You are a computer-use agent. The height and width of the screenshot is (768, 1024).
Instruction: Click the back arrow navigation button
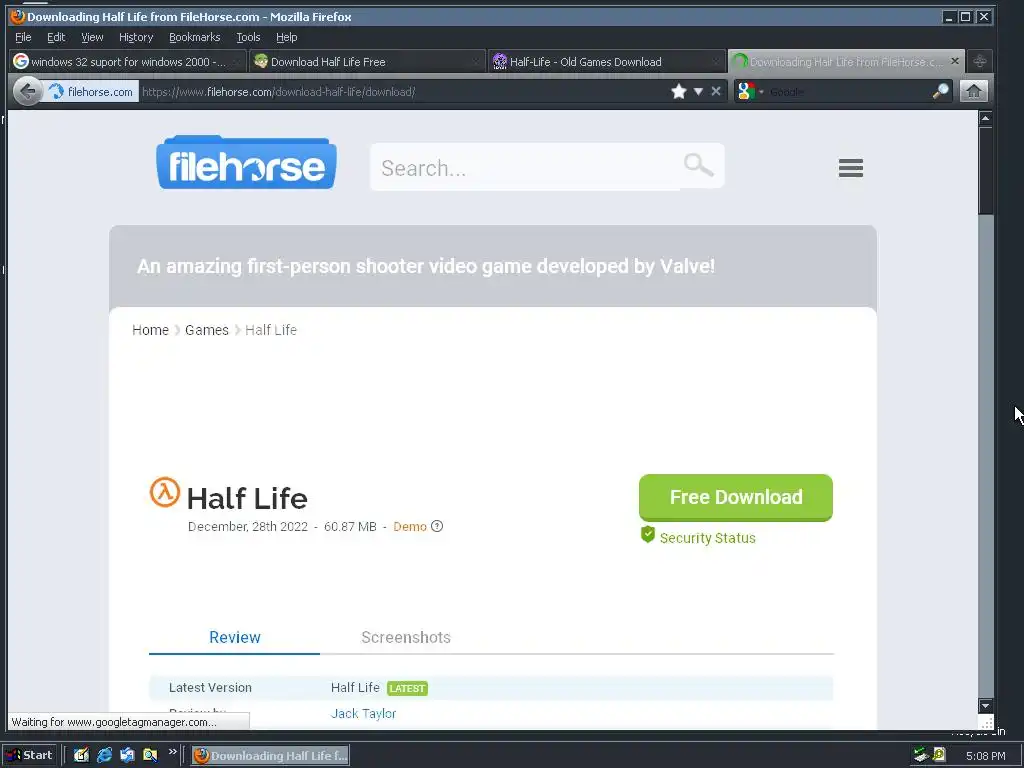tap(27, 91)
